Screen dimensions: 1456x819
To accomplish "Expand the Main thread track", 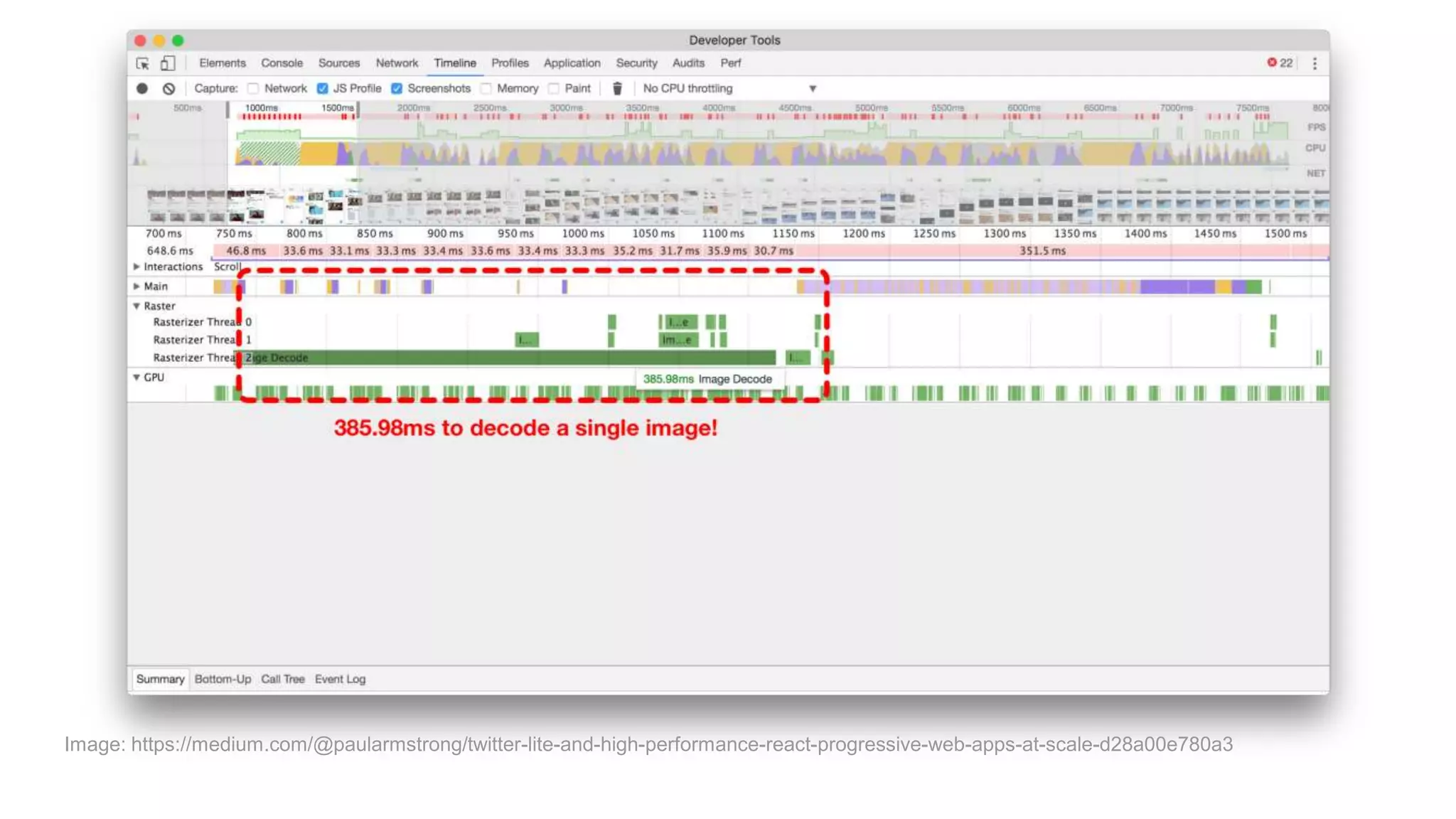I will pyautogui.click(x=136, y=287).
